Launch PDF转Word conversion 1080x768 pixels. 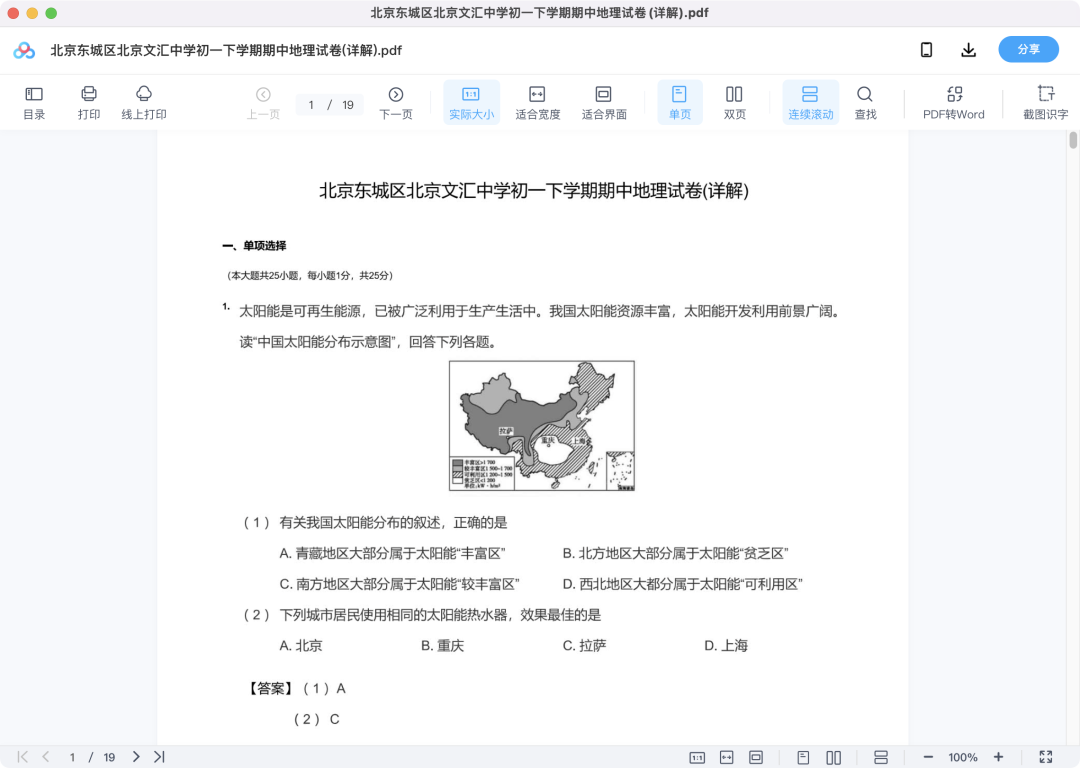pyautogui.click(x=953, y=103)
